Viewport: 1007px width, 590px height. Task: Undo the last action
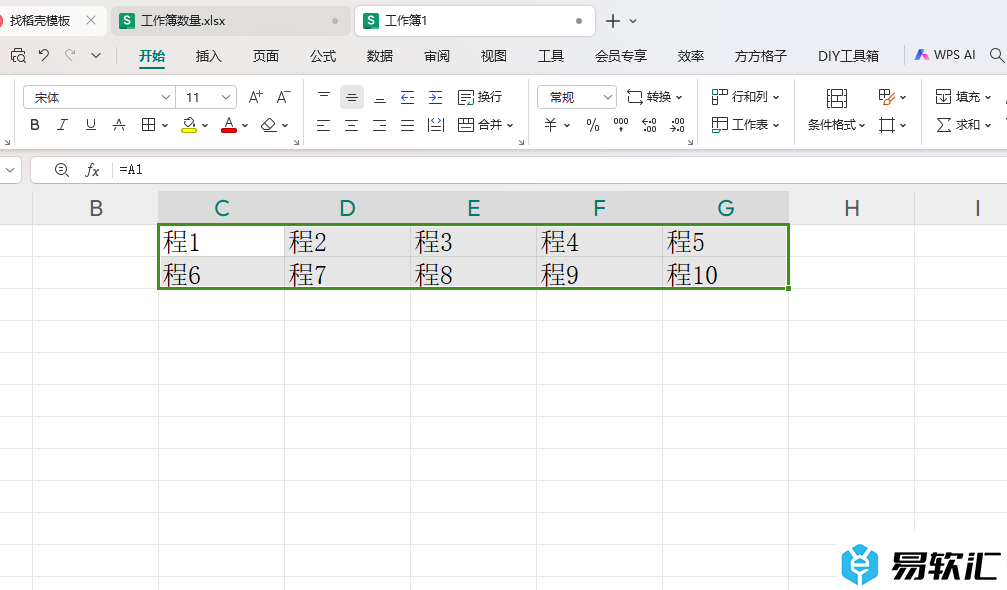(44, 55)
